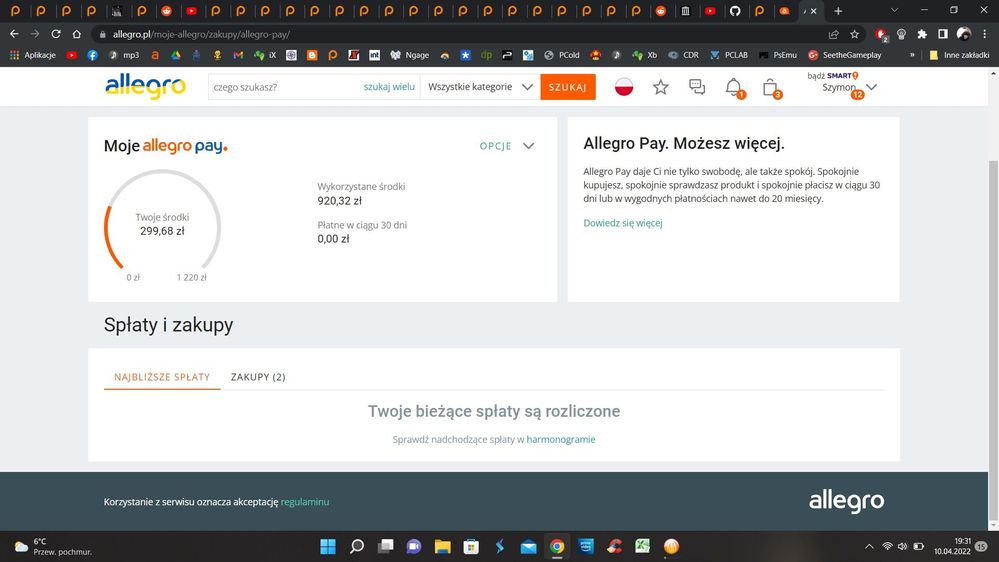Open the messages chat icon in Allegro header
This screenshot has width=999, height=562.
(697, 87)
